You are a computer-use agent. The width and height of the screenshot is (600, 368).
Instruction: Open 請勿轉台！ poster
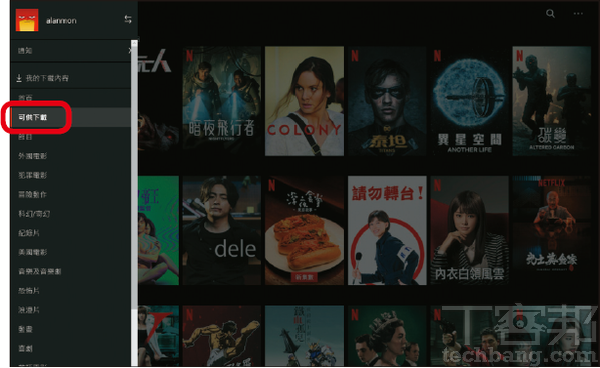point(387,230)
